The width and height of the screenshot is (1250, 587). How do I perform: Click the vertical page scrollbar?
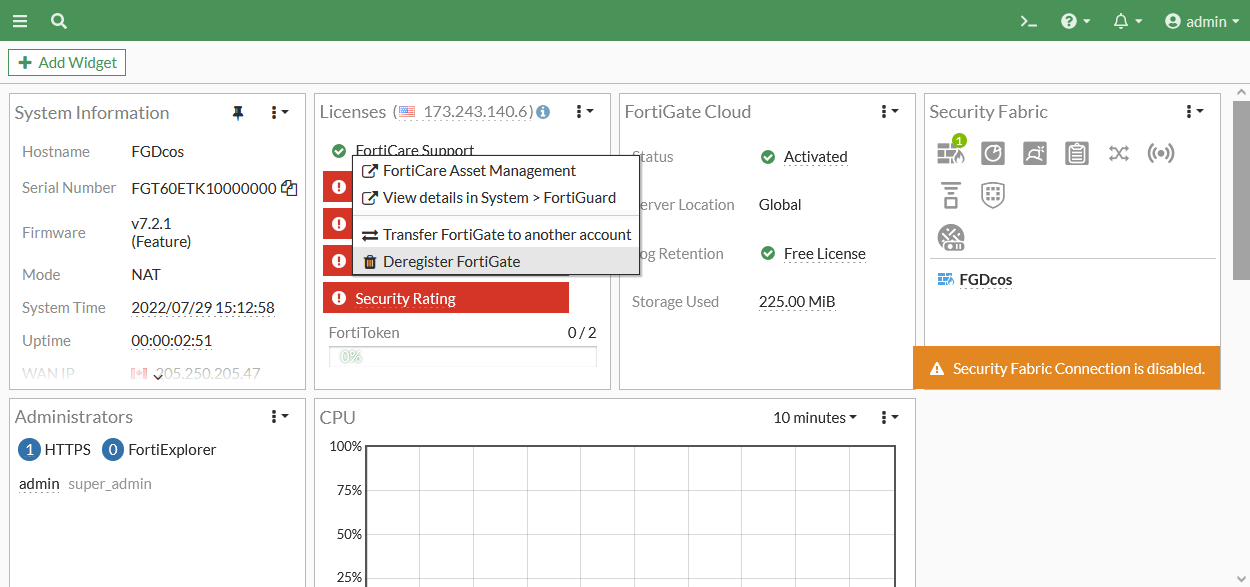tap(1241, 190)
